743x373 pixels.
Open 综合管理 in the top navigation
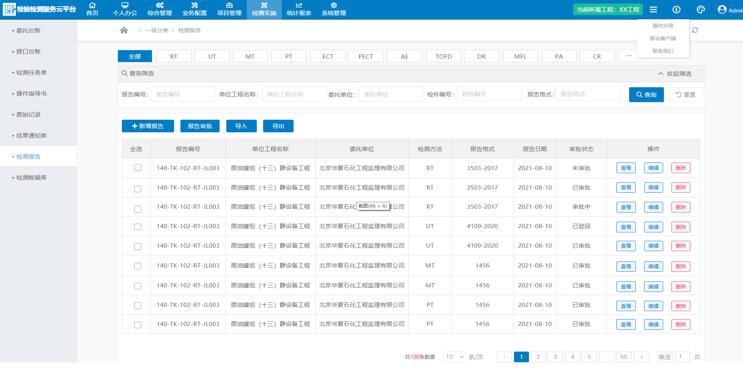coord(160,9)
